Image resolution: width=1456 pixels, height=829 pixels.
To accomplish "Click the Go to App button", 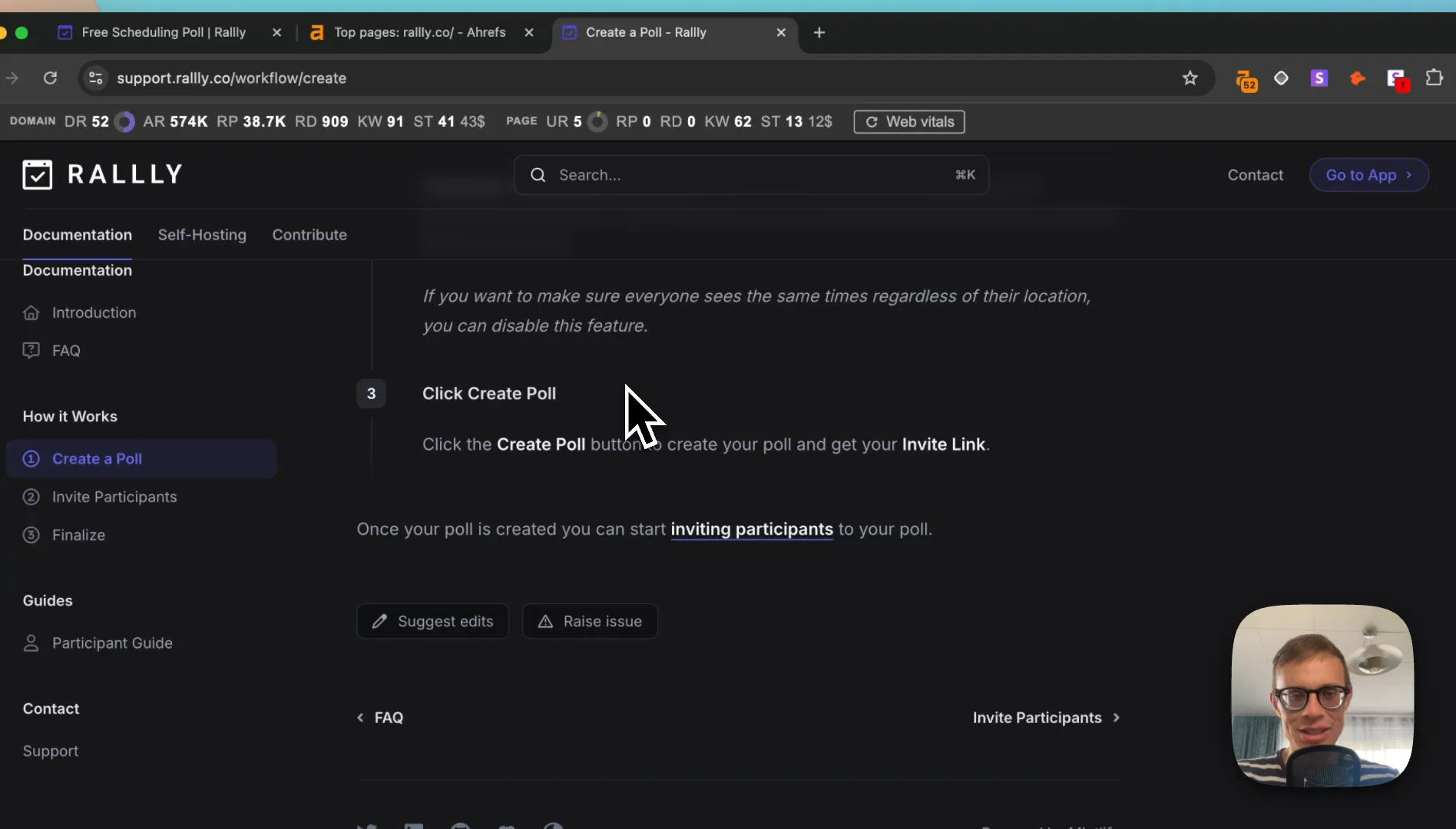I will [1368, 175].
